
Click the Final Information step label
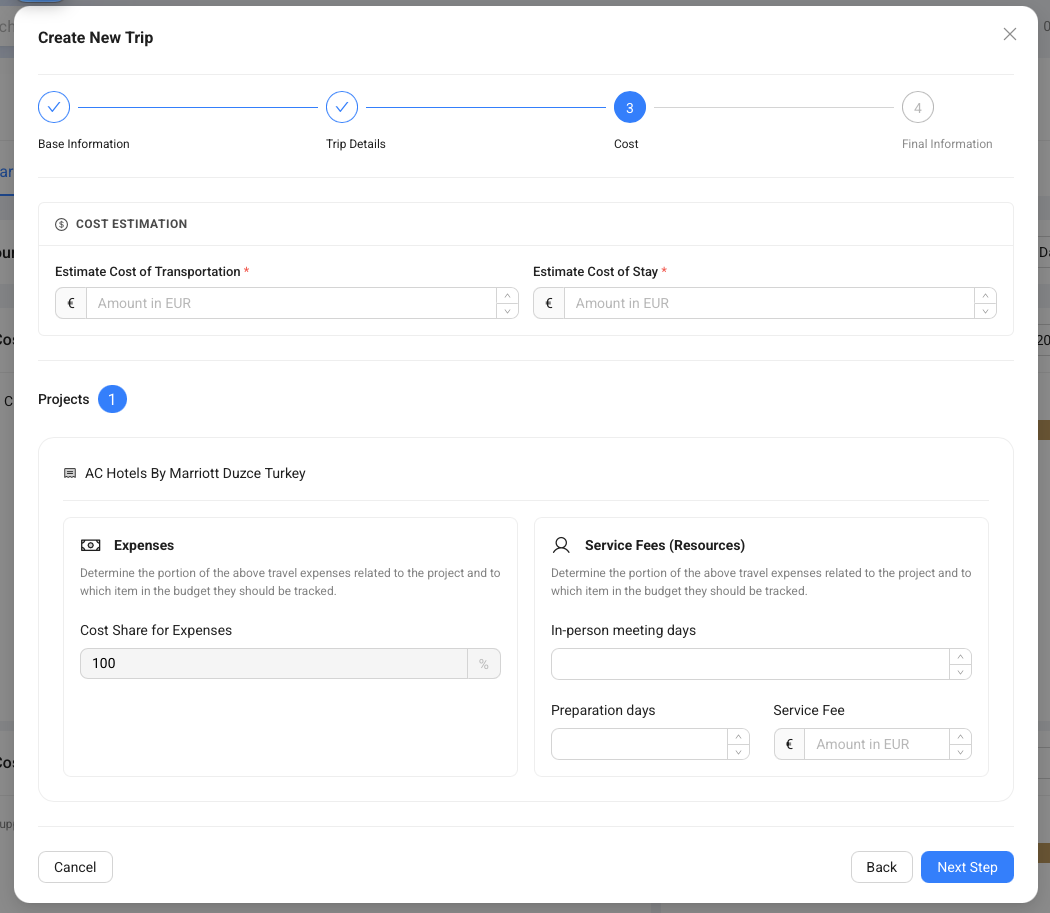click(x=947, y=144)
